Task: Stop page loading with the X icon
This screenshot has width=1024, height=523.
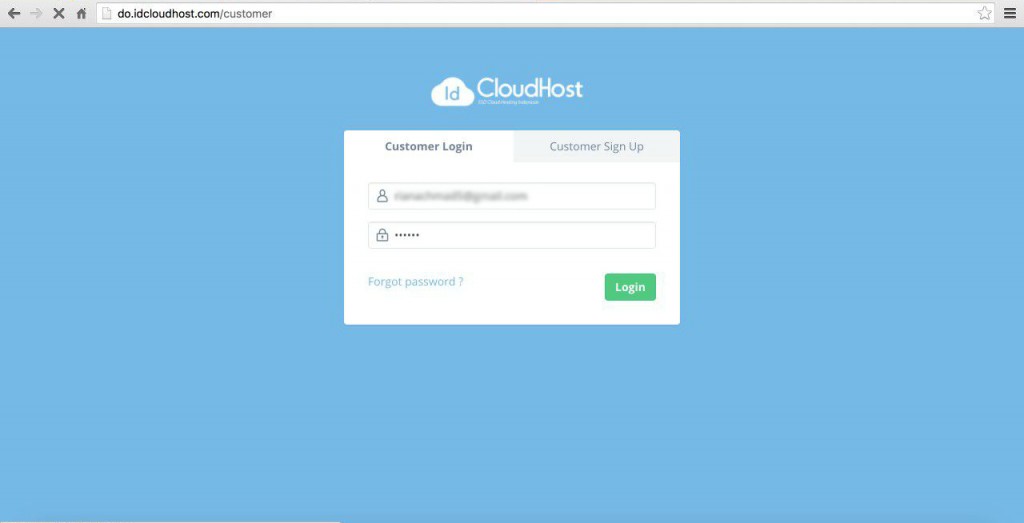Action: [59, 13]
